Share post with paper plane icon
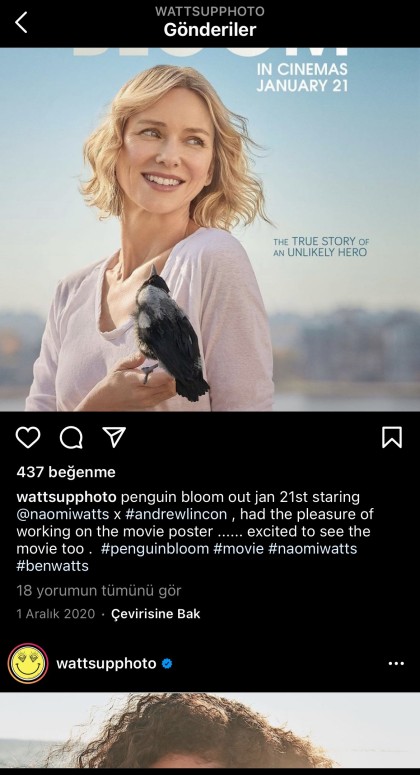 114,437
